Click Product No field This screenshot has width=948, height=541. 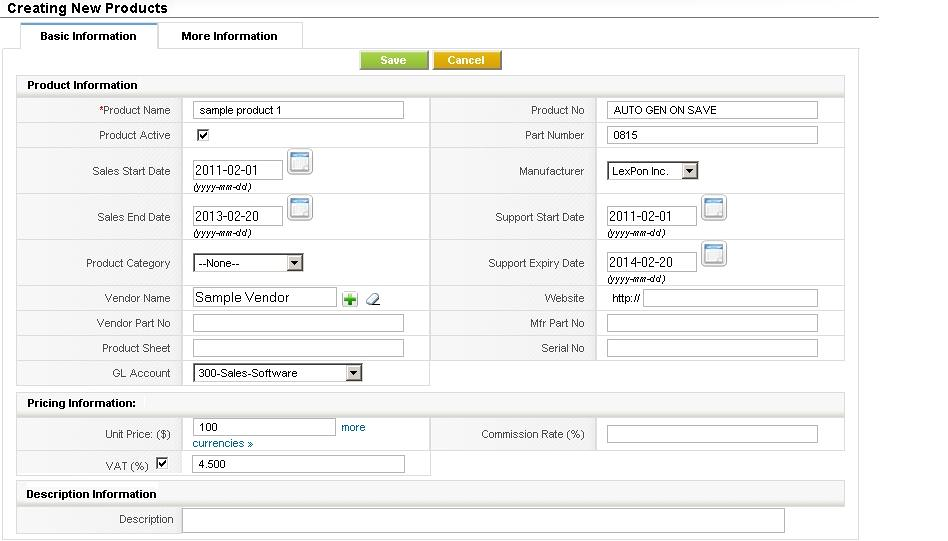click(712, 110)
